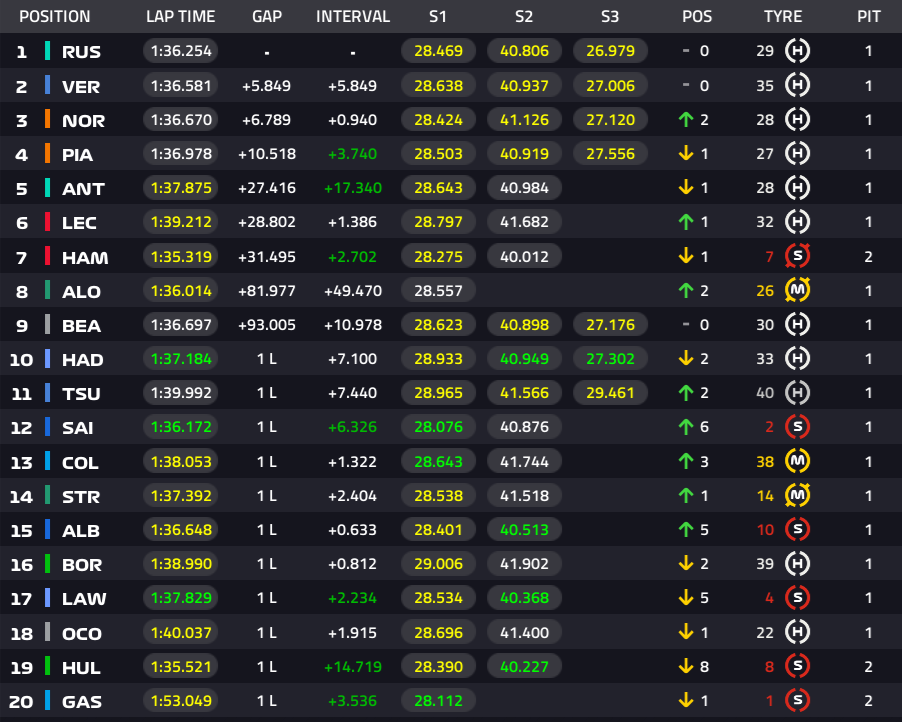Click tyre age 40 in TSU row
Image resolution: width=902 pixels, height=722 pixels.
coord(765,393)
